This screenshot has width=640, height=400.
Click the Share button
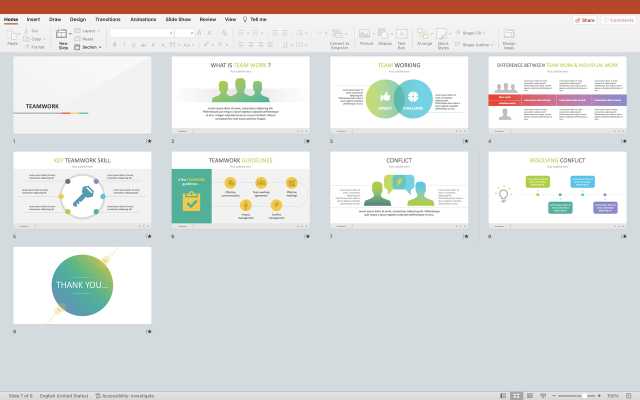pyautogui.click(x=585, y=19)
